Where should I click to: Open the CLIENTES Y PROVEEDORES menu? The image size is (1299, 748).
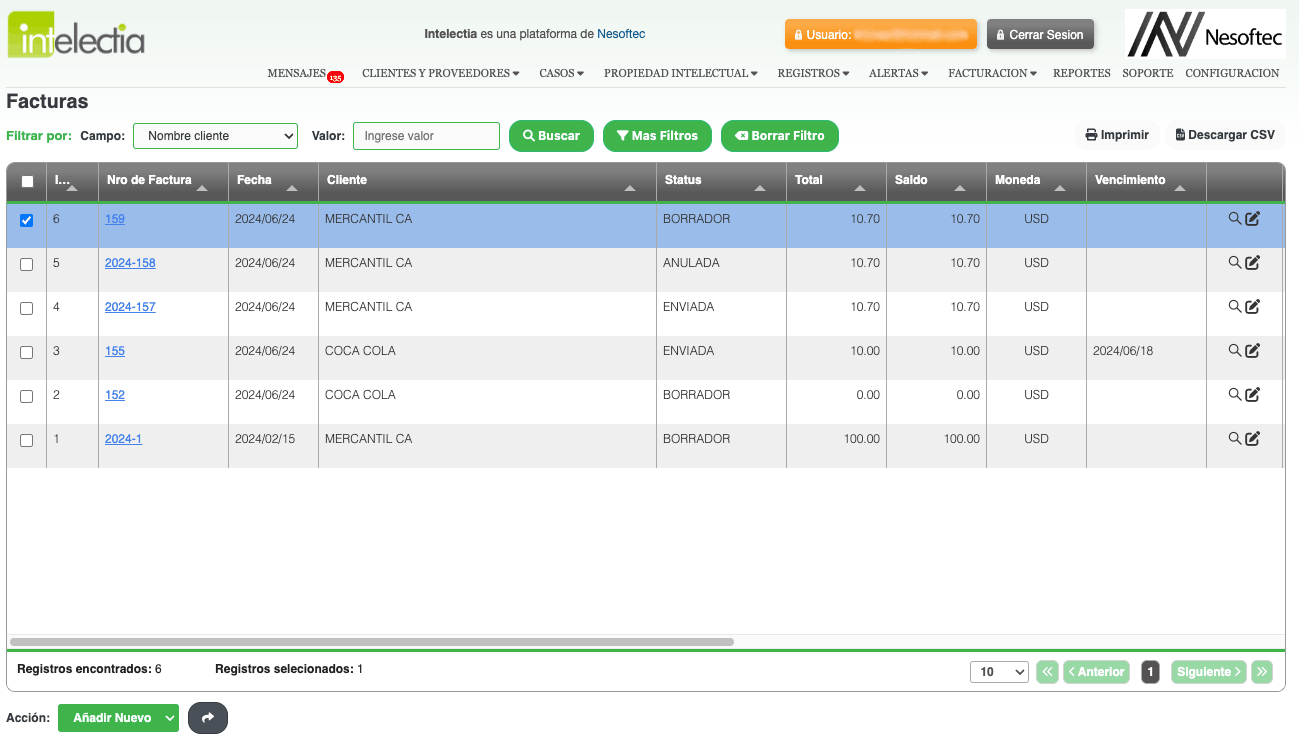pyautogui.click(x=440, y=73)
